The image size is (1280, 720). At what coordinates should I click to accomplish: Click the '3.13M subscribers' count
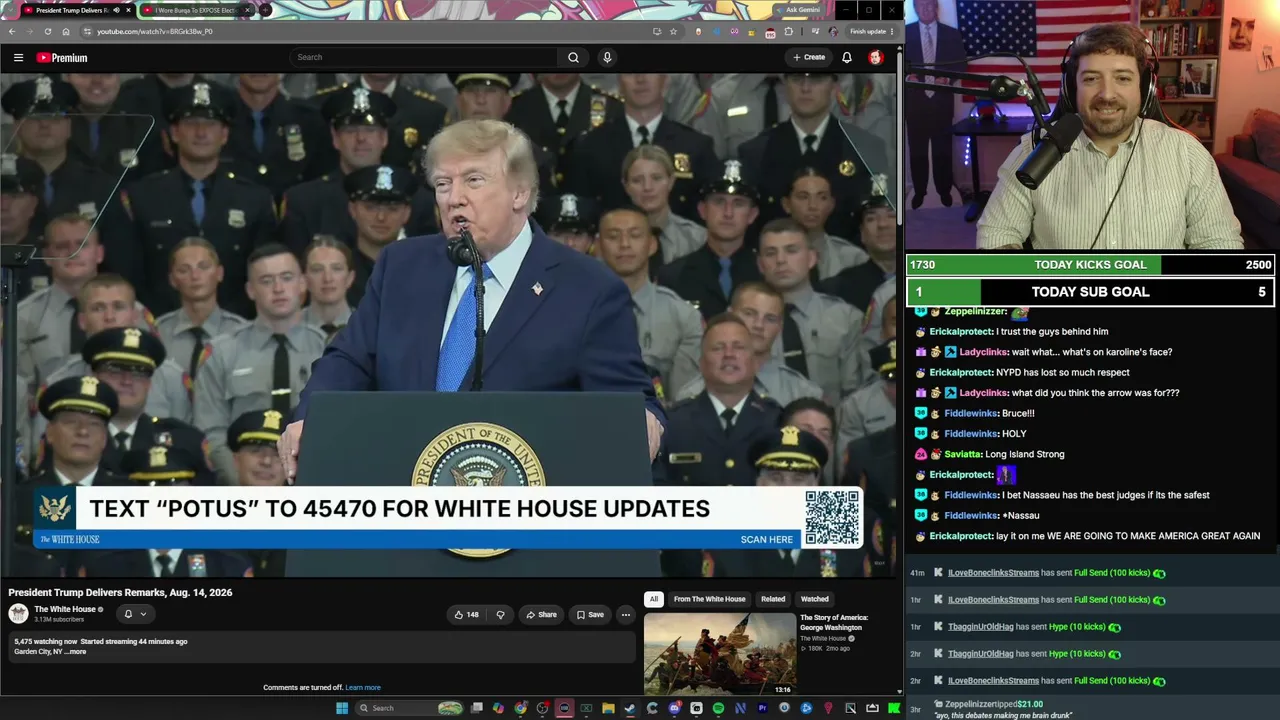[x=59, y=620]
